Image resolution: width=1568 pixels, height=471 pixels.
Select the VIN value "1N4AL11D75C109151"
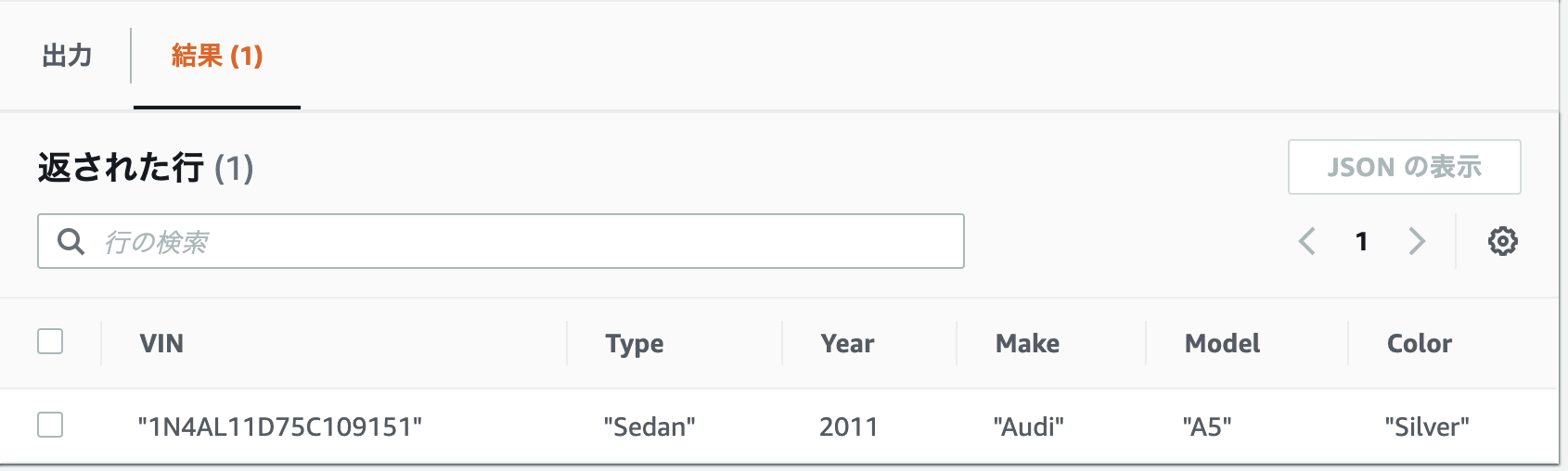tap(280, 426)
